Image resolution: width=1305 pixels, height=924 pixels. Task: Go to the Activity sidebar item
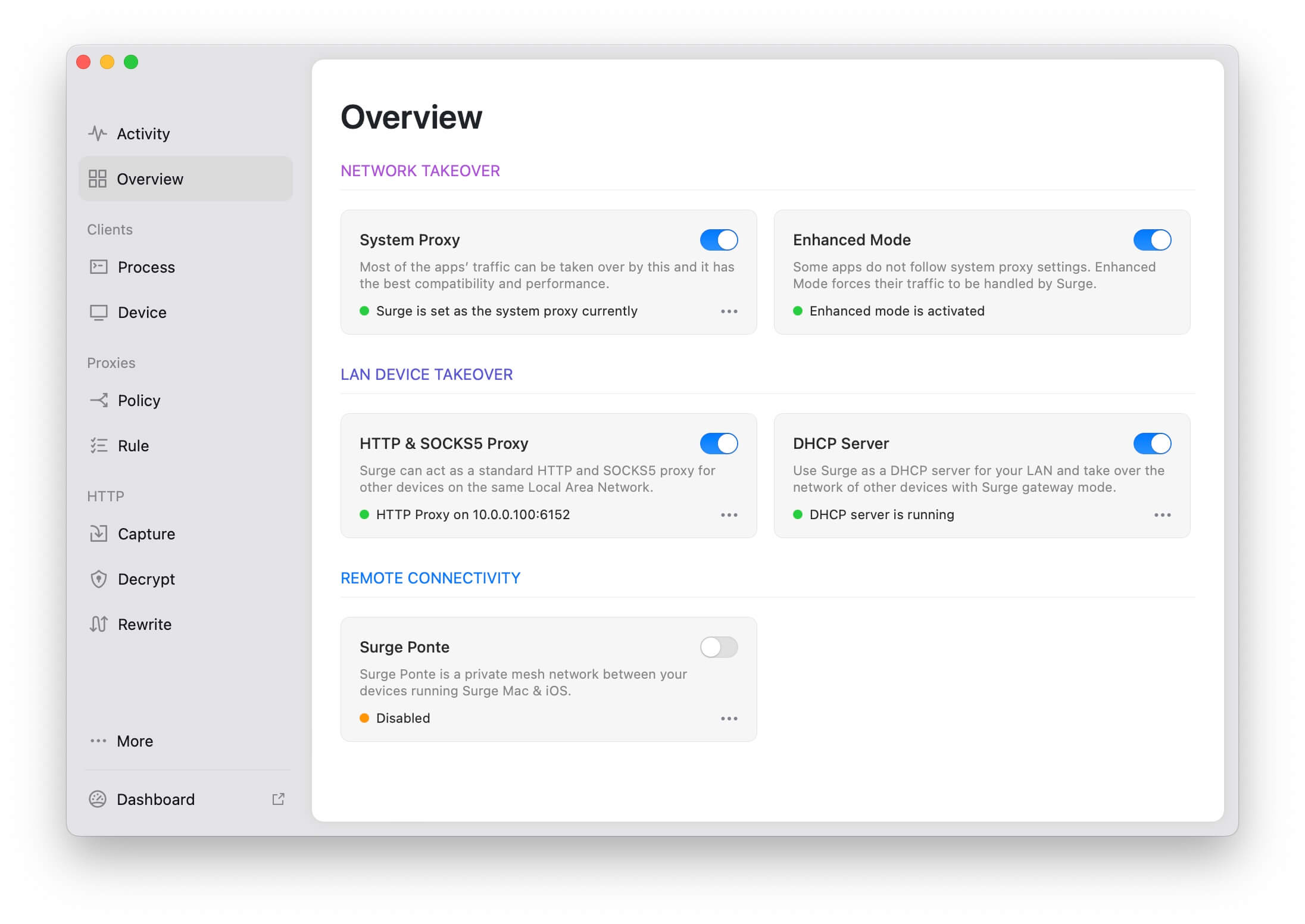186,133
